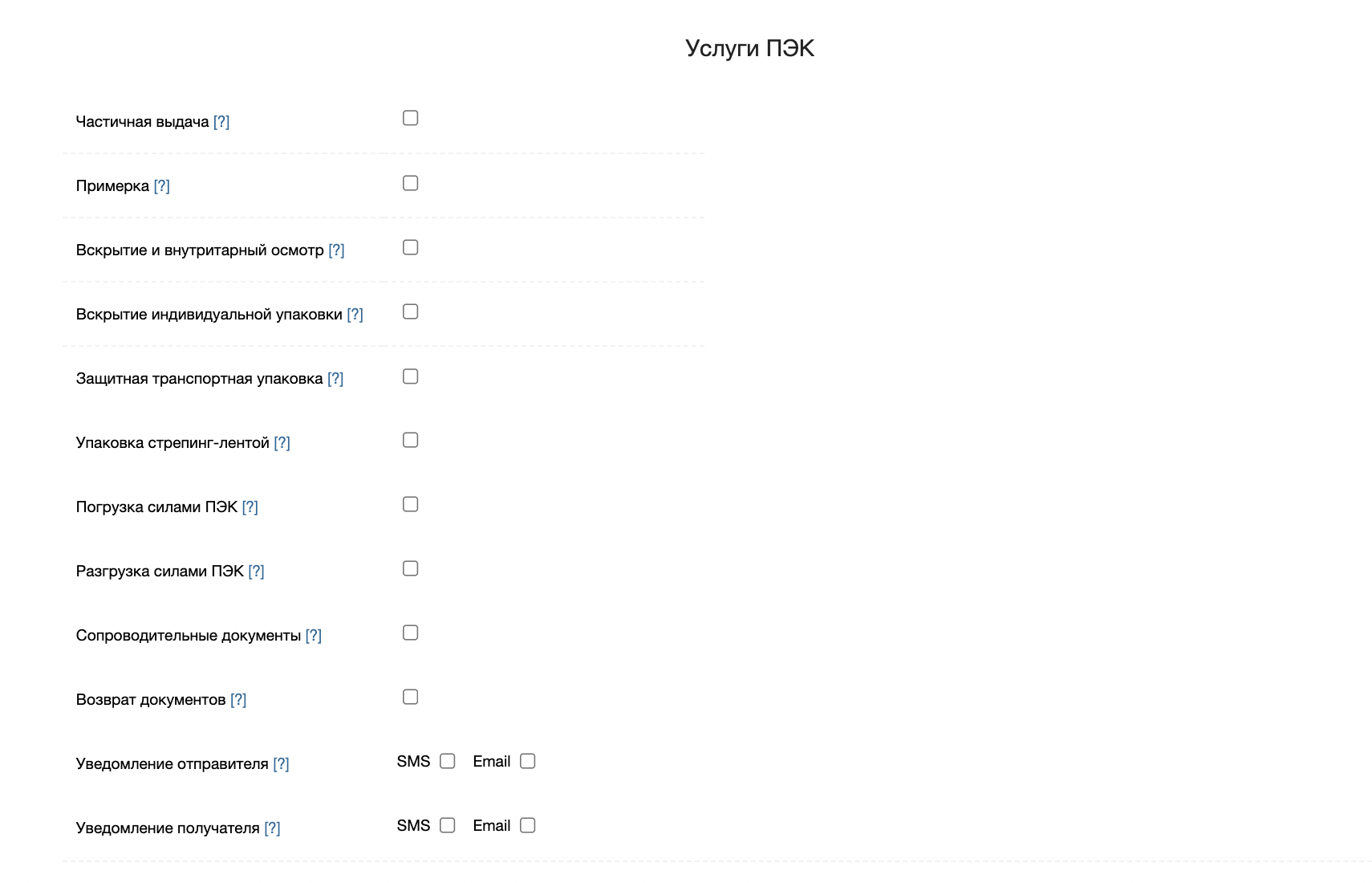Check Вскрытие индивидуальной упаковки option
1372x883 pixels.
click(410, 311)
